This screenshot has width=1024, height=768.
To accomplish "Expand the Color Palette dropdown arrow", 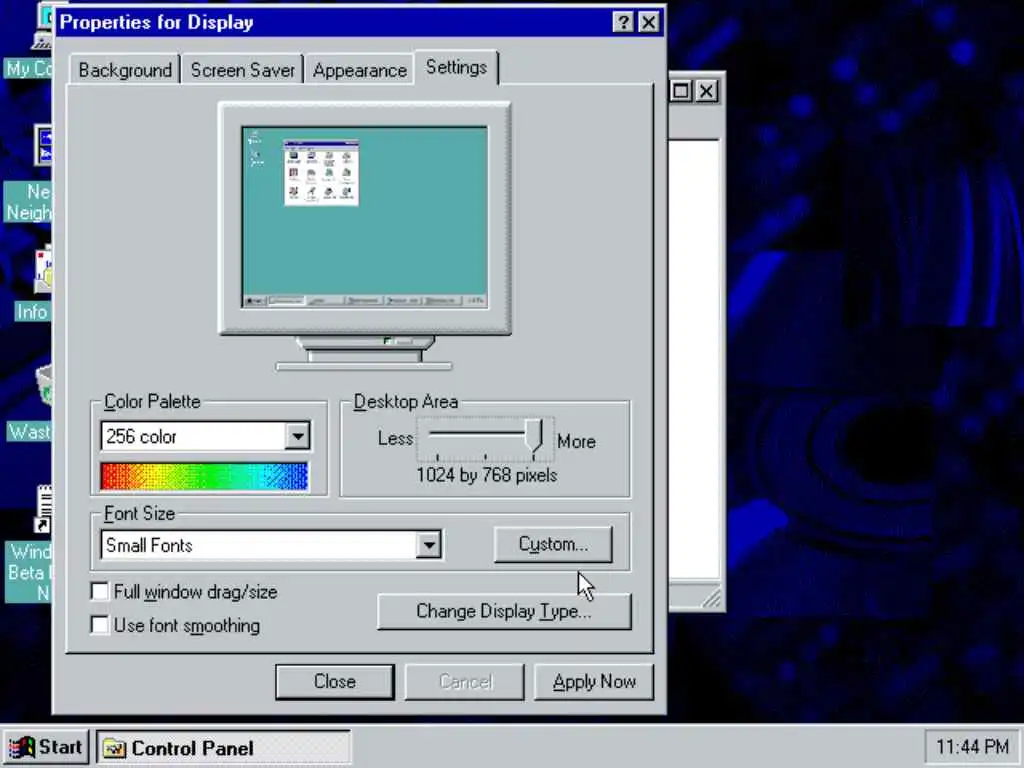I will coord(297,436).
